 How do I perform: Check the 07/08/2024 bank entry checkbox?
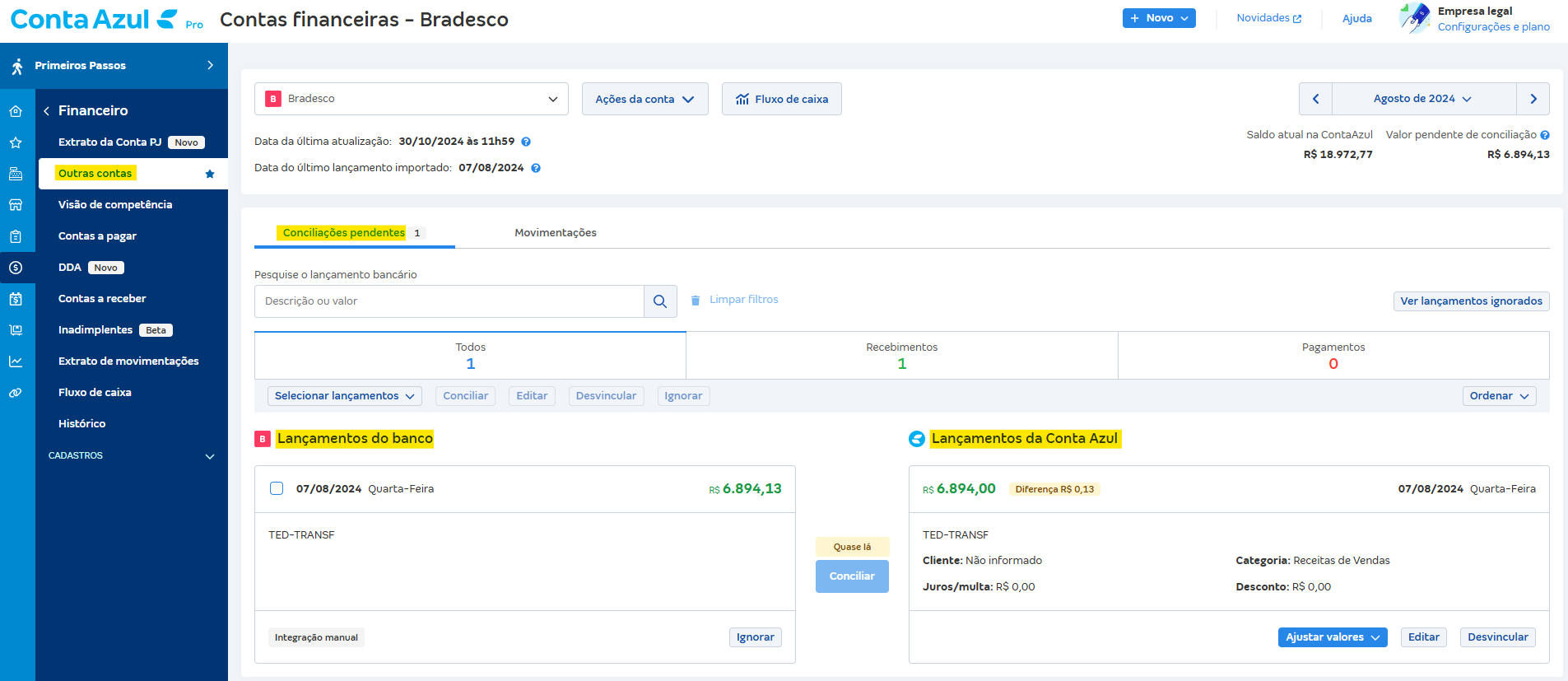click(x=277, y=488)
